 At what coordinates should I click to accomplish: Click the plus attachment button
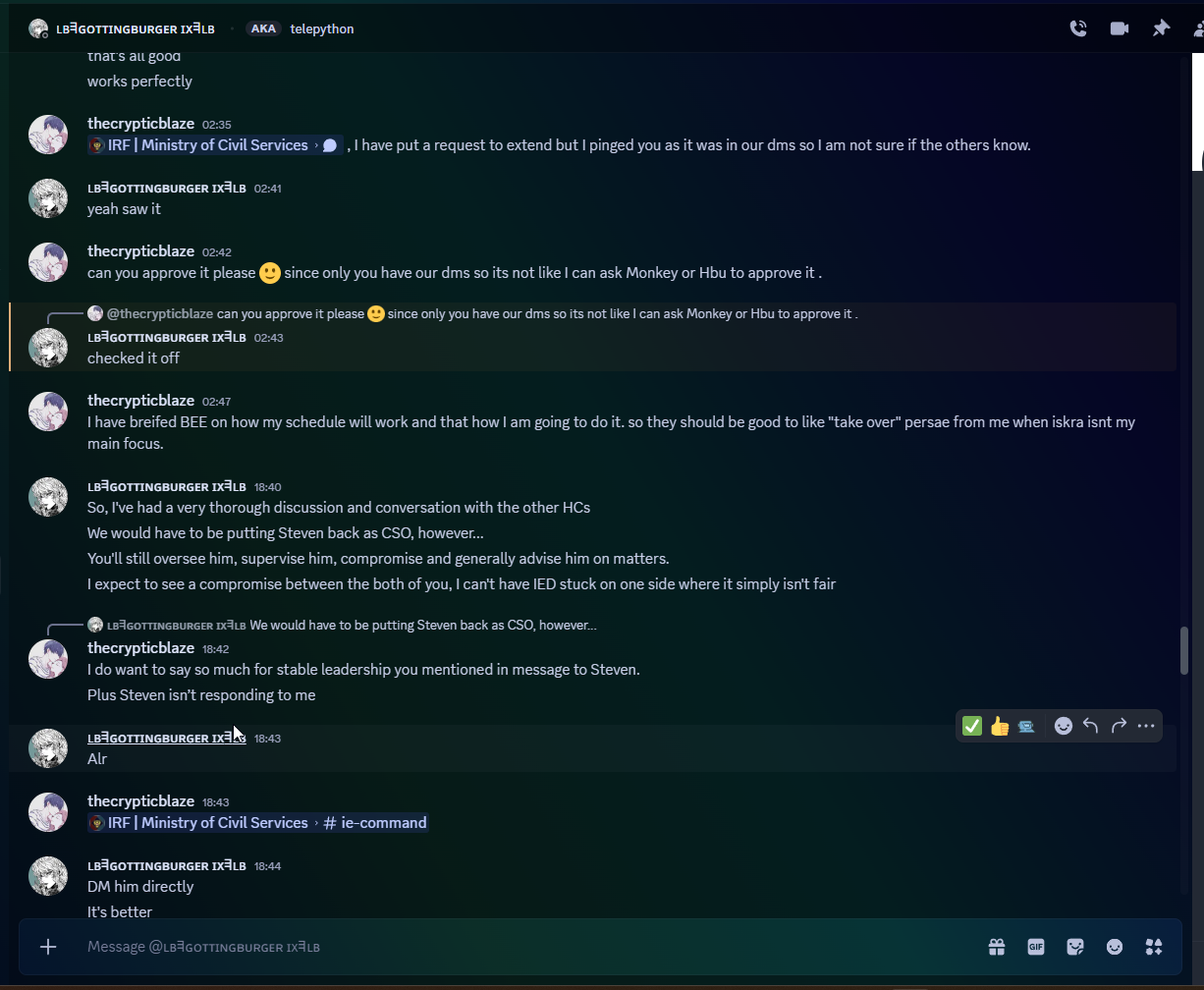click(x=48, y=947)
